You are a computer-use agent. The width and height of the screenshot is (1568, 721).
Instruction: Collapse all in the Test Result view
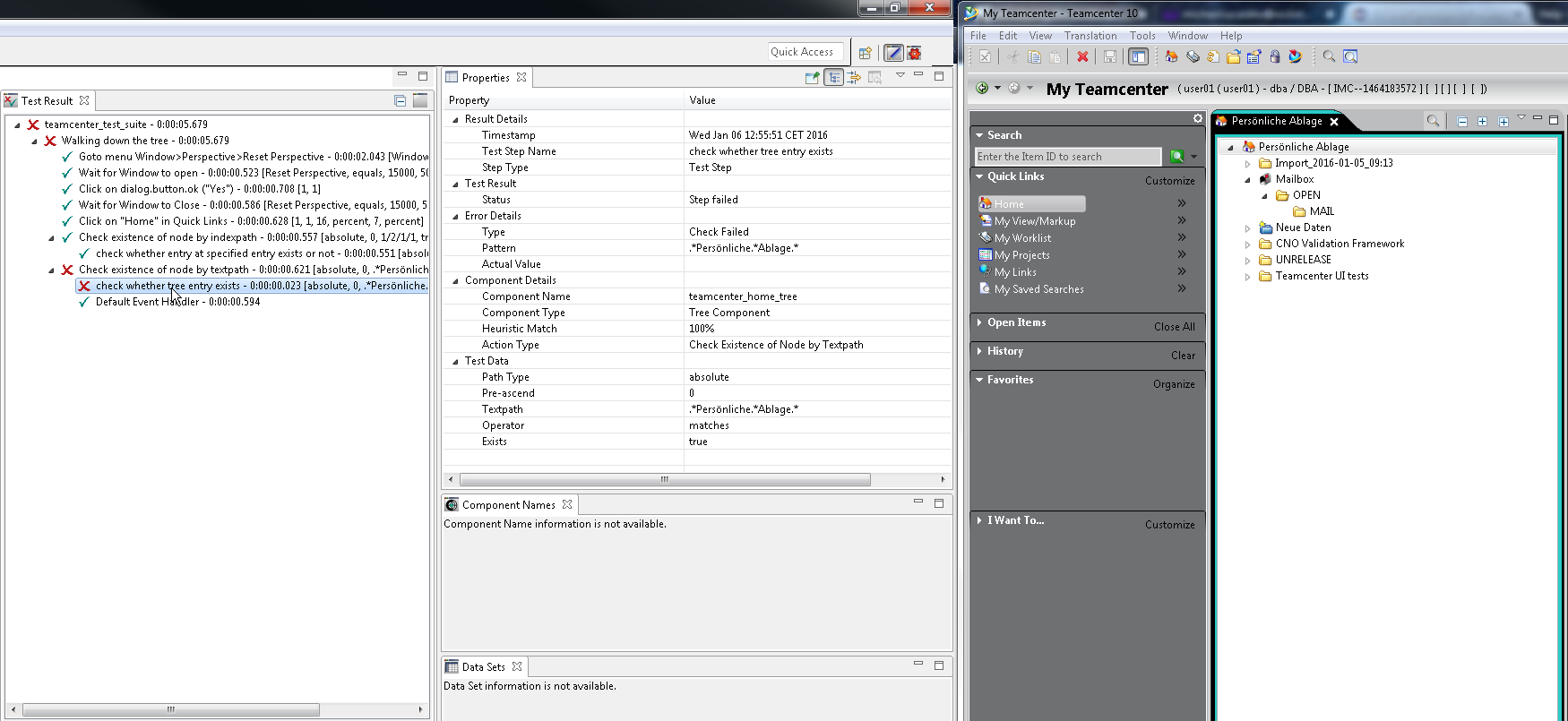click(x=400, y=101)
